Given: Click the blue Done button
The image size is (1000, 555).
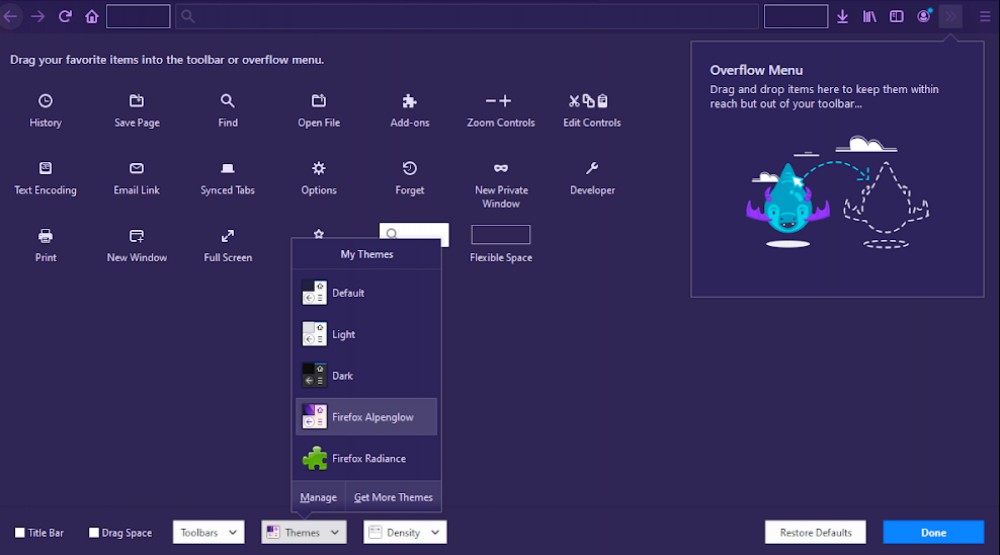Looking at the screenshot, I should click(933, 532).
